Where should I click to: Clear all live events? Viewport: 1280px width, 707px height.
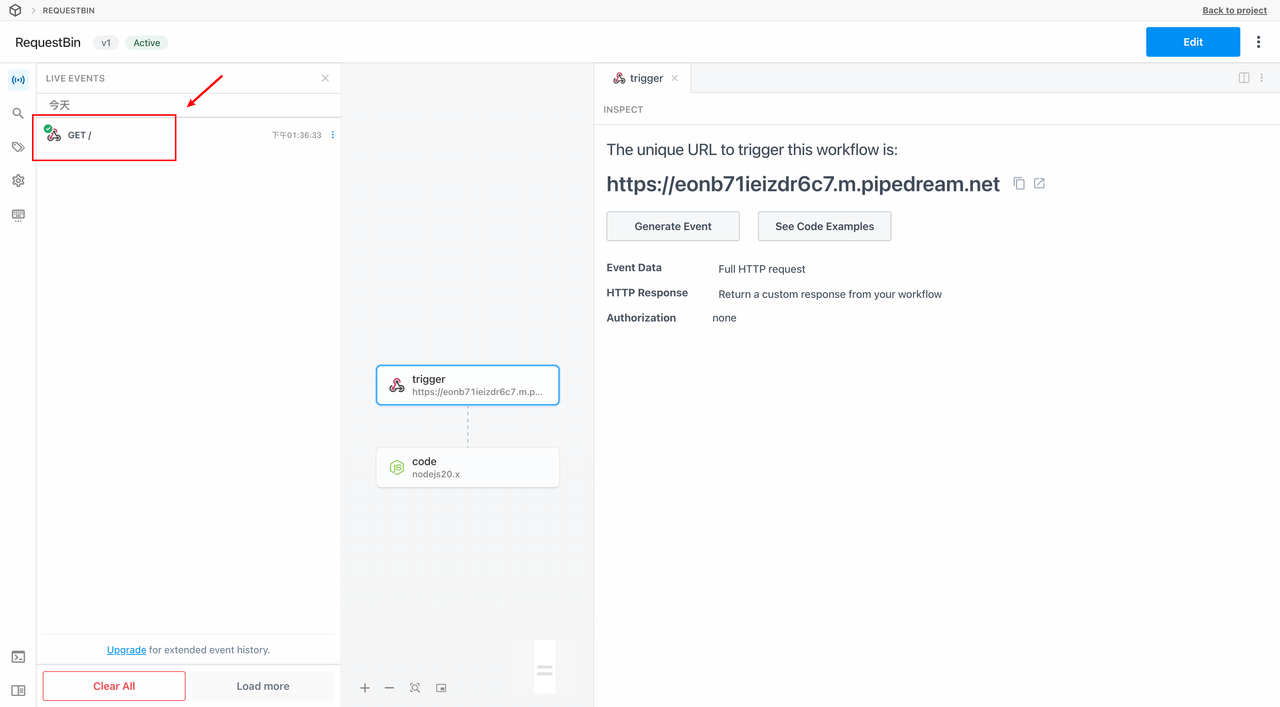click(114, 686)
